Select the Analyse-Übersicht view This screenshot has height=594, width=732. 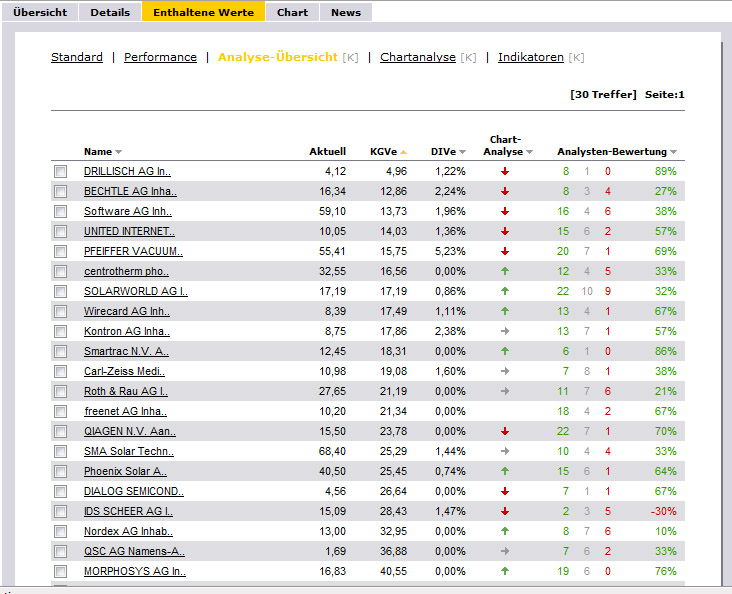click(277, 57)
